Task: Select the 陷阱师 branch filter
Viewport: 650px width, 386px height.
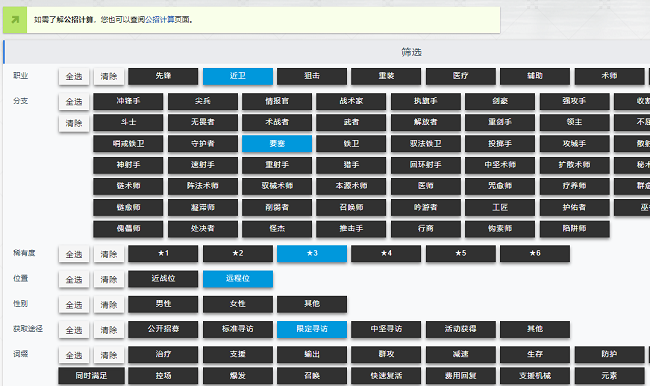Action: point(575,229)
